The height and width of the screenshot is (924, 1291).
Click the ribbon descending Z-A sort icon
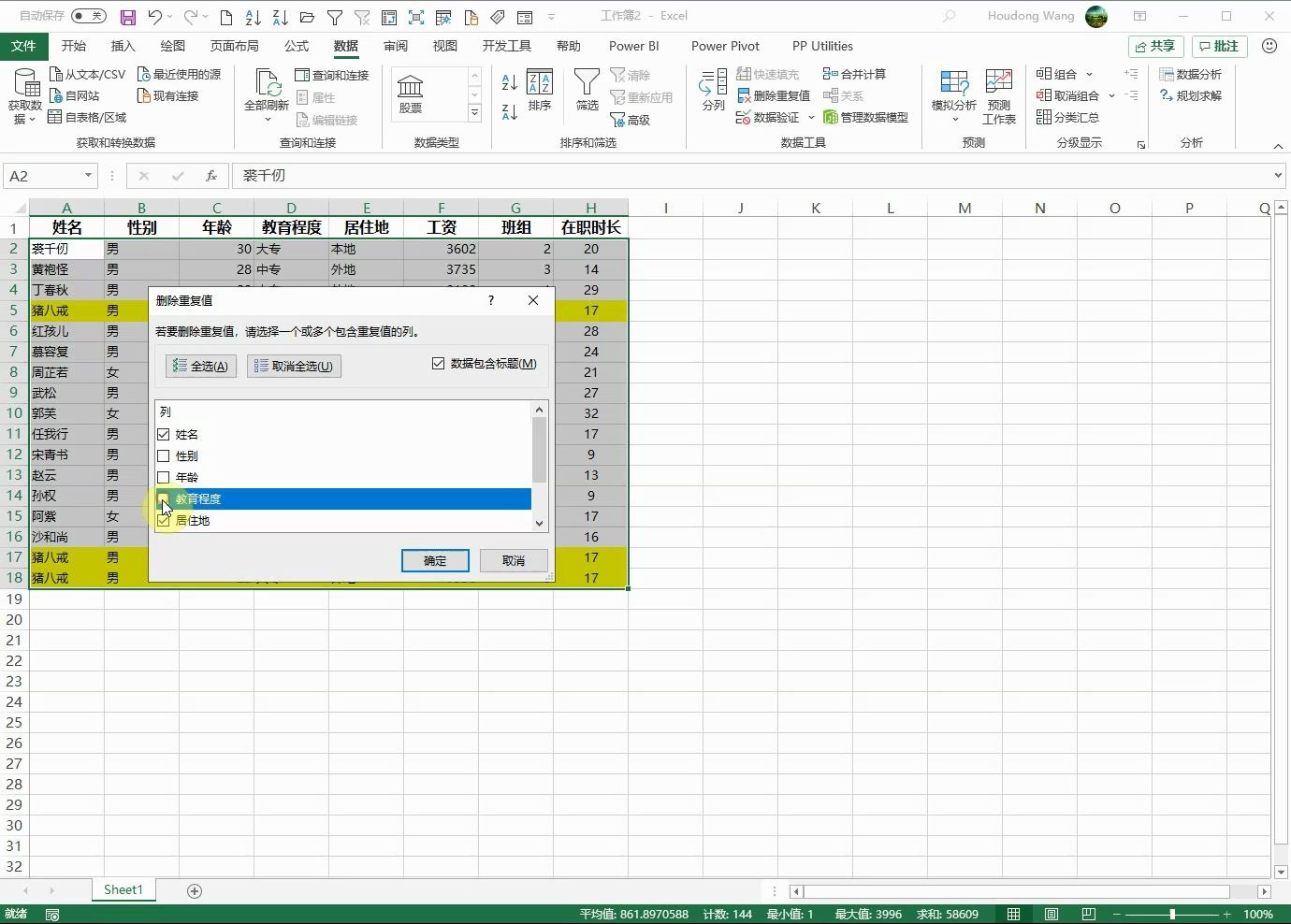(x=509, y=112)
